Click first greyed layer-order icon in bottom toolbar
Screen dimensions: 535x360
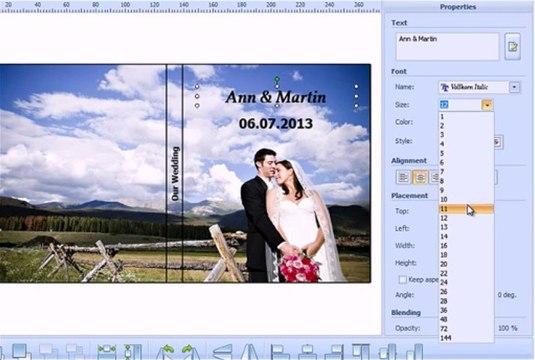48,352
